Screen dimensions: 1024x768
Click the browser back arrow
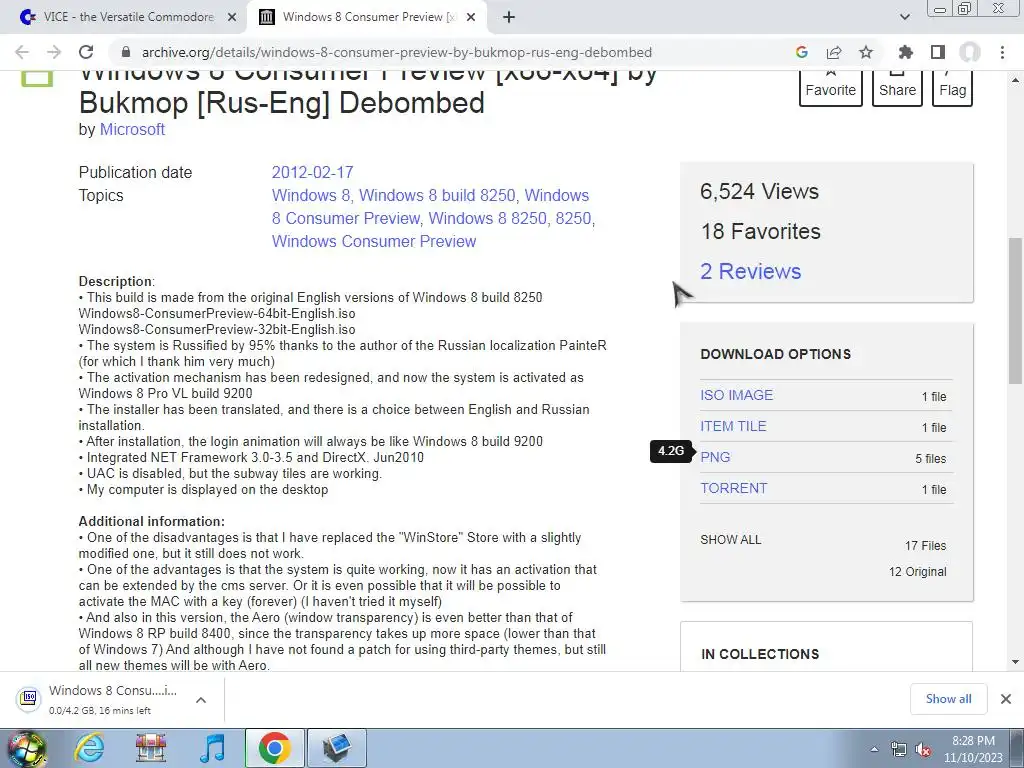22,52
